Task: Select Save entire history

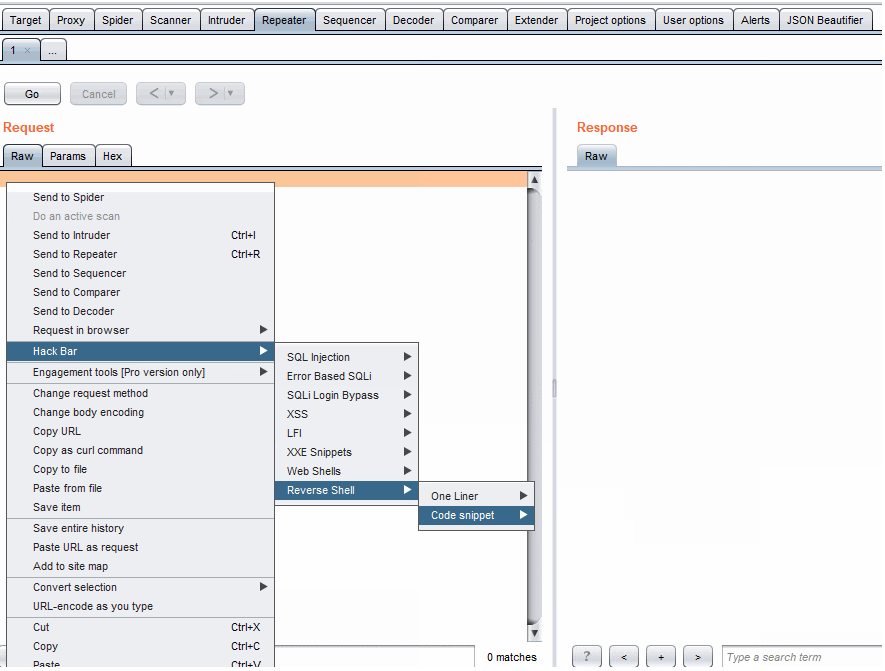Action: (x=141, y=529)
